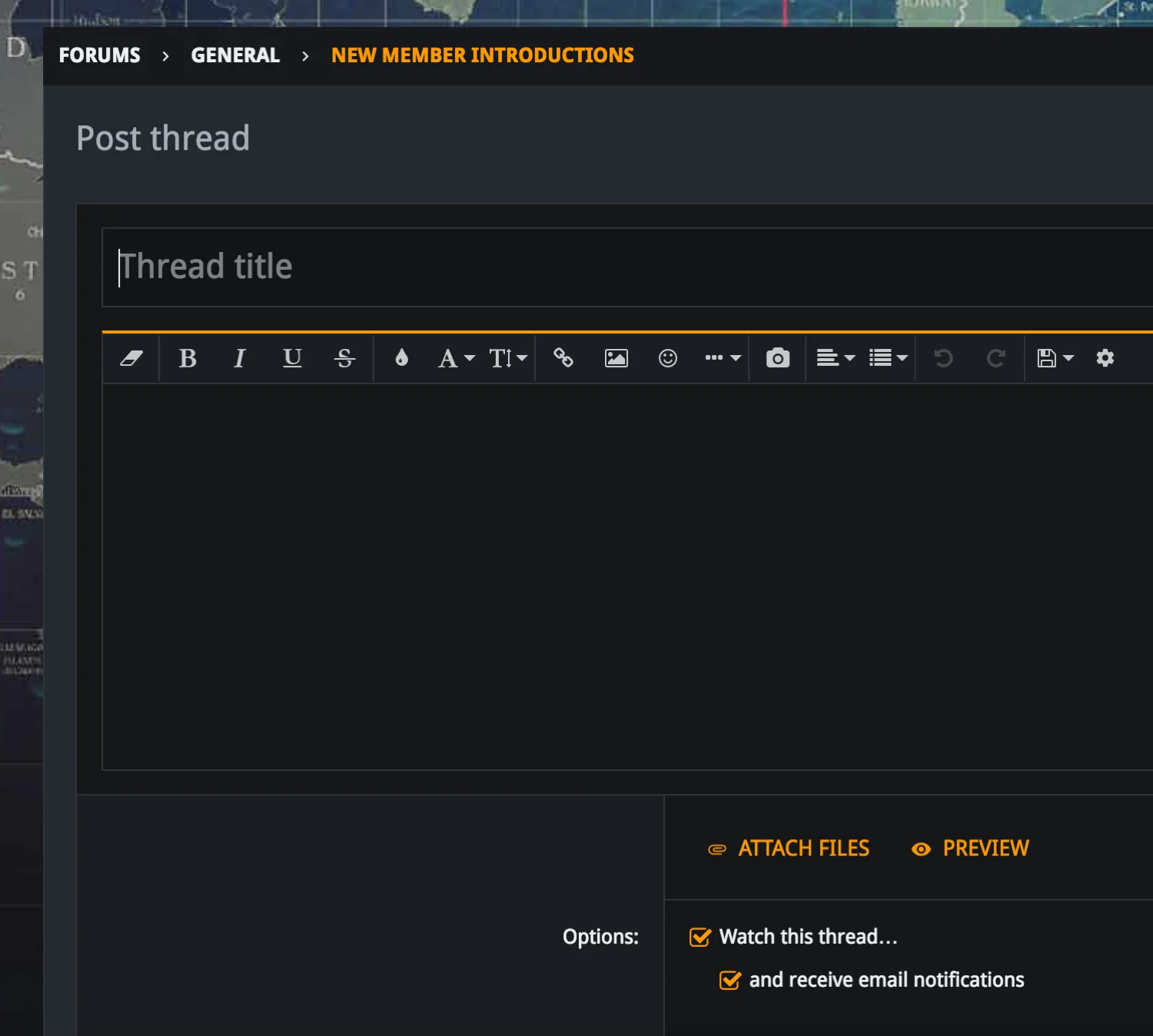The height and width of the screenshot is (1036, 1153).
Task: Click the Attach Files button
Action: point(789,848)
